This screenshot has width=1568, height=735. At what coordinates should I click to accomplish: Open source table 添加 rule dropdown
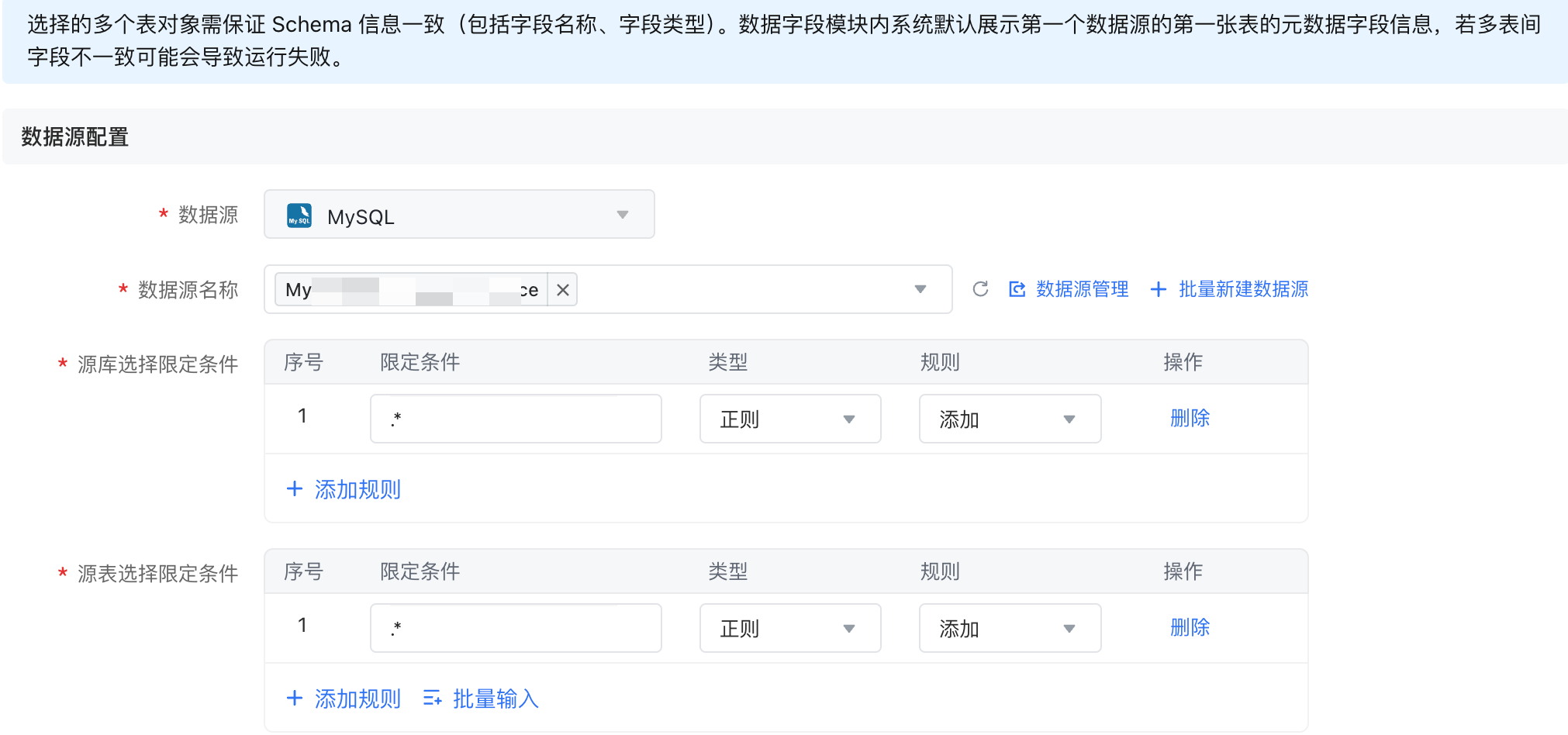pos(1009,629)
